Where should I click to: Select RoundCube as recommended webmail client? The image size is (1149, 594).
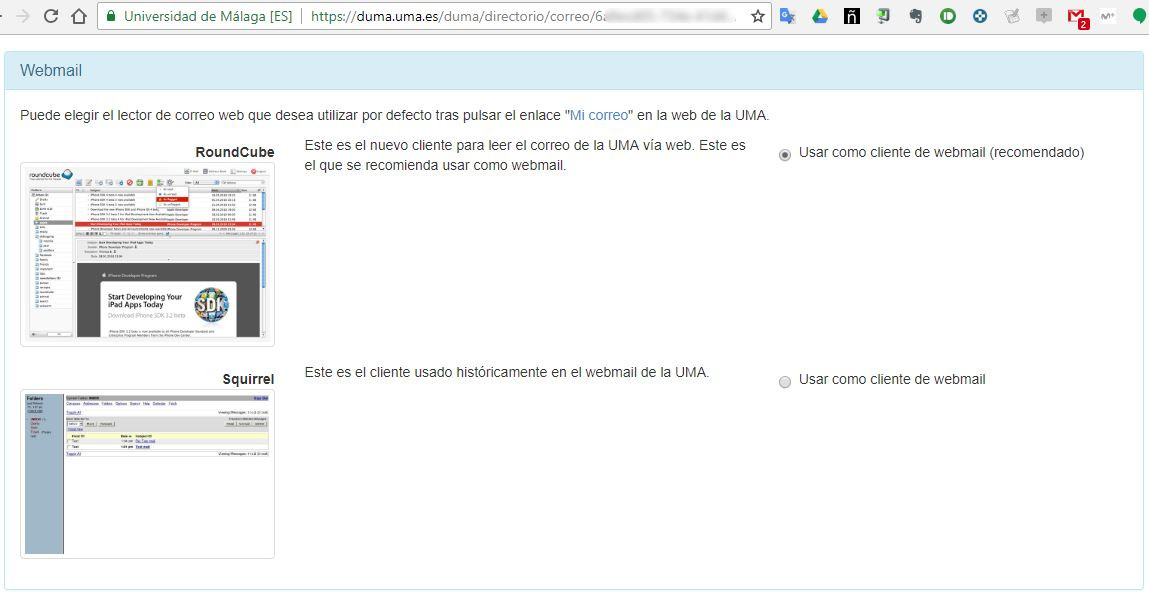[x=785, y=154]
